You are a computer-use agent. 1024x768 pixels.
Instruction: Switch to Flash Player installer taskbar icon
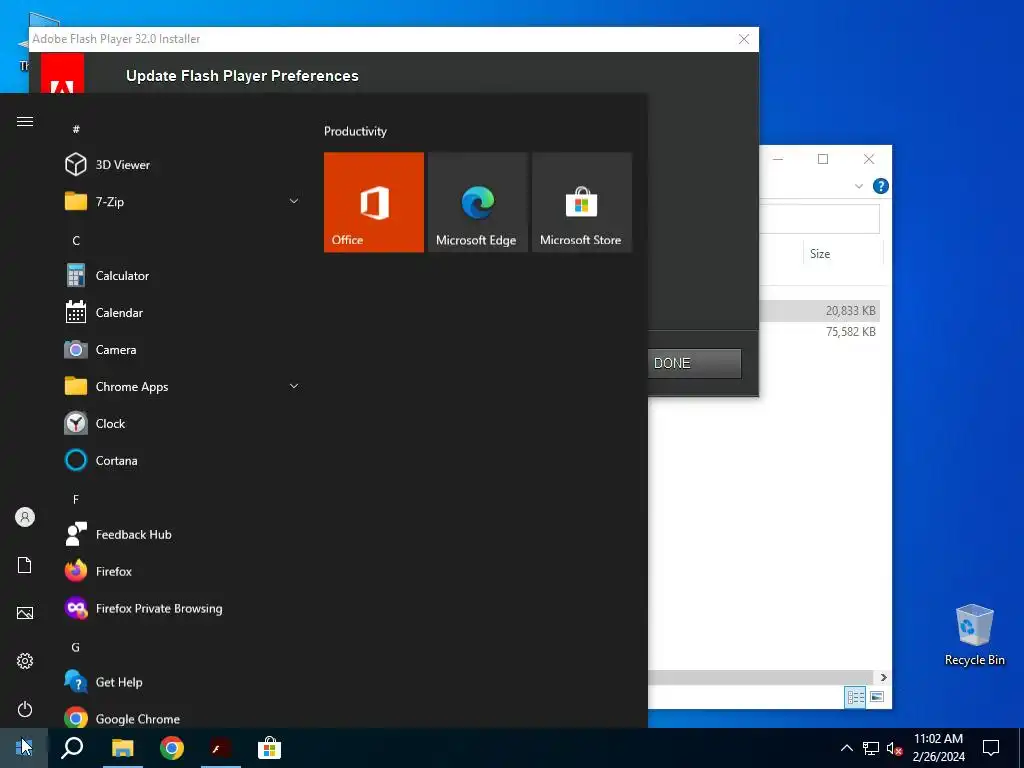pos(220,748)
